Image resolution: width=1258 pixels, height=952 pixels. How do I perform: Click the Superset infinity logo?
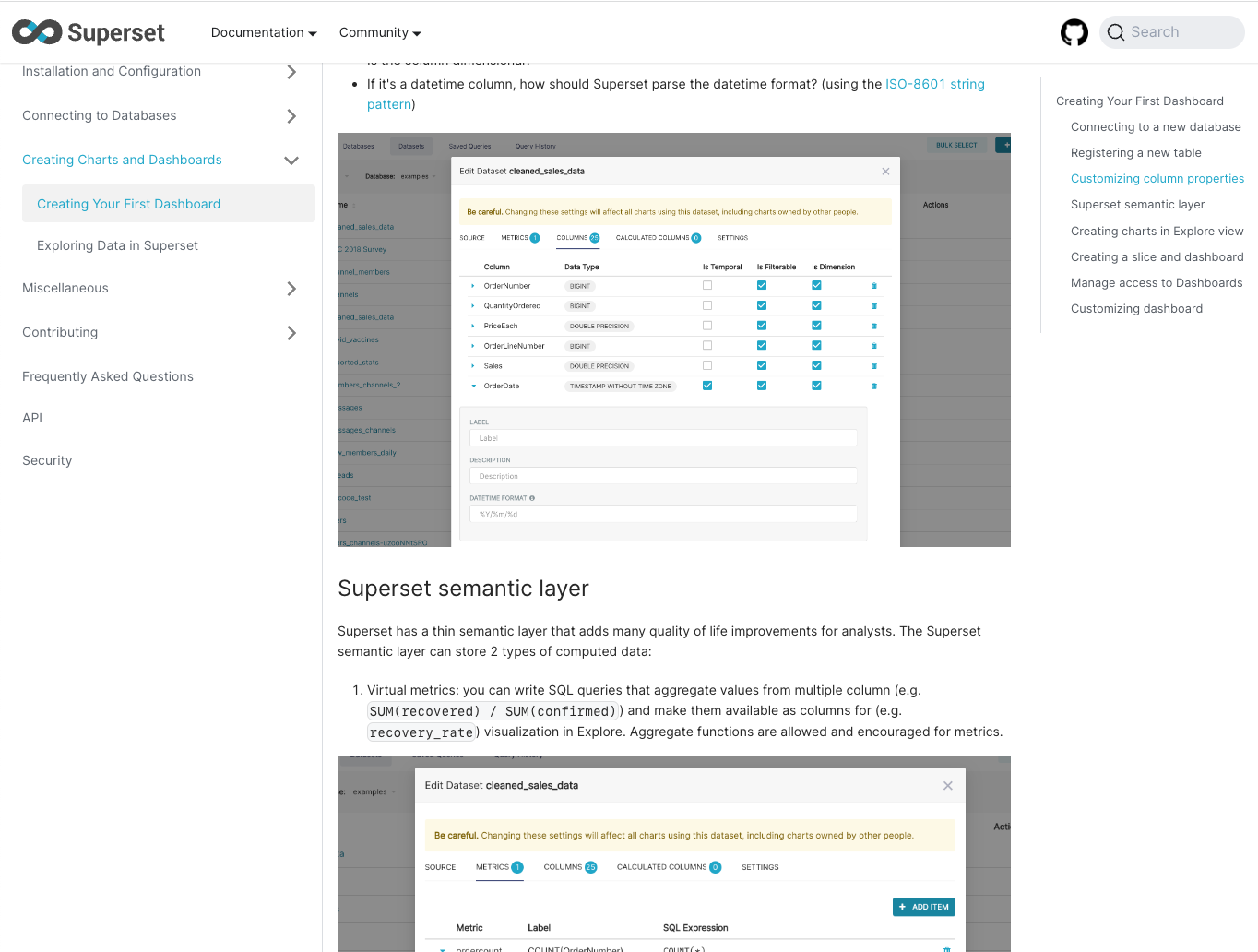37,32
